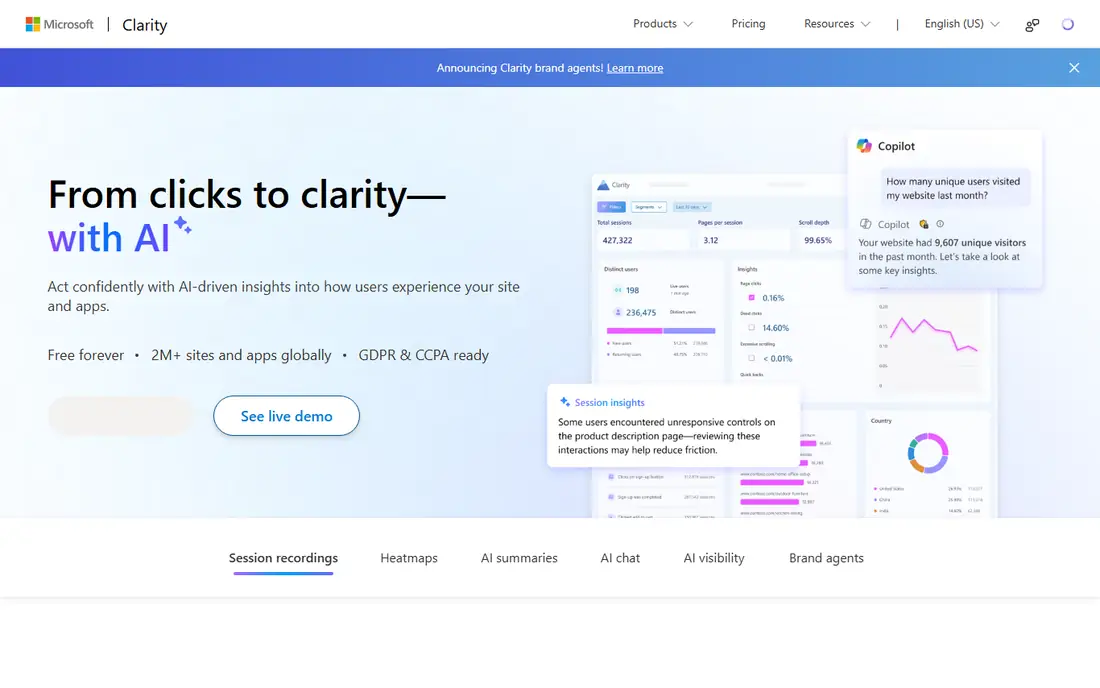Click the distinct users pink-purple bar
The height and width of the screenshot is (688, 1100).
661,330
